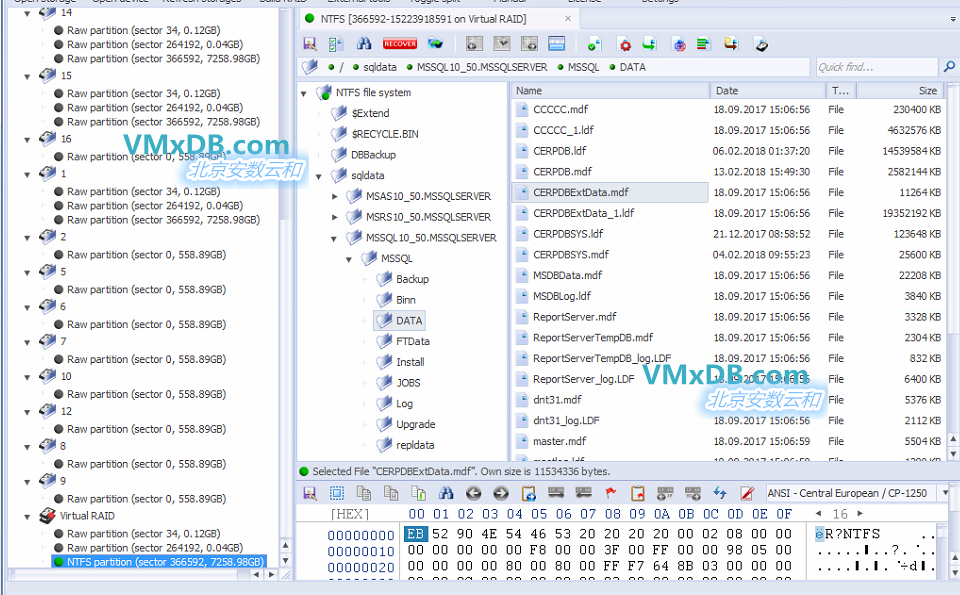The width and height of the screenshot is (960, 595).
Task: Collapse the NTFS file system root node
Action: (x=304, y=94)
